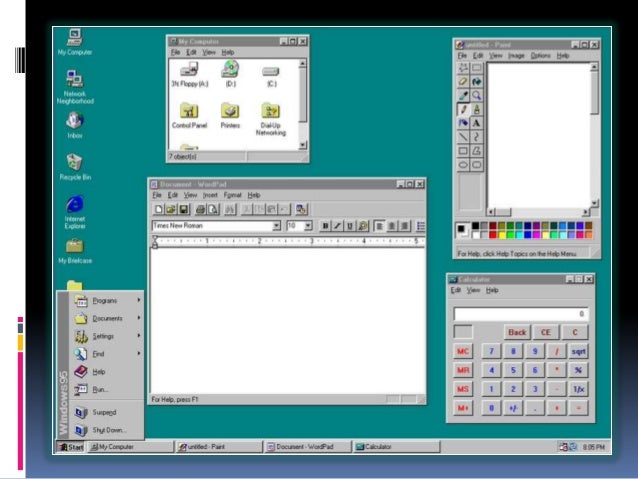Pick the black color swatch in Paint
Viewport: 638px width, 479px height.
pyautogui.click(x=475, y=226)
